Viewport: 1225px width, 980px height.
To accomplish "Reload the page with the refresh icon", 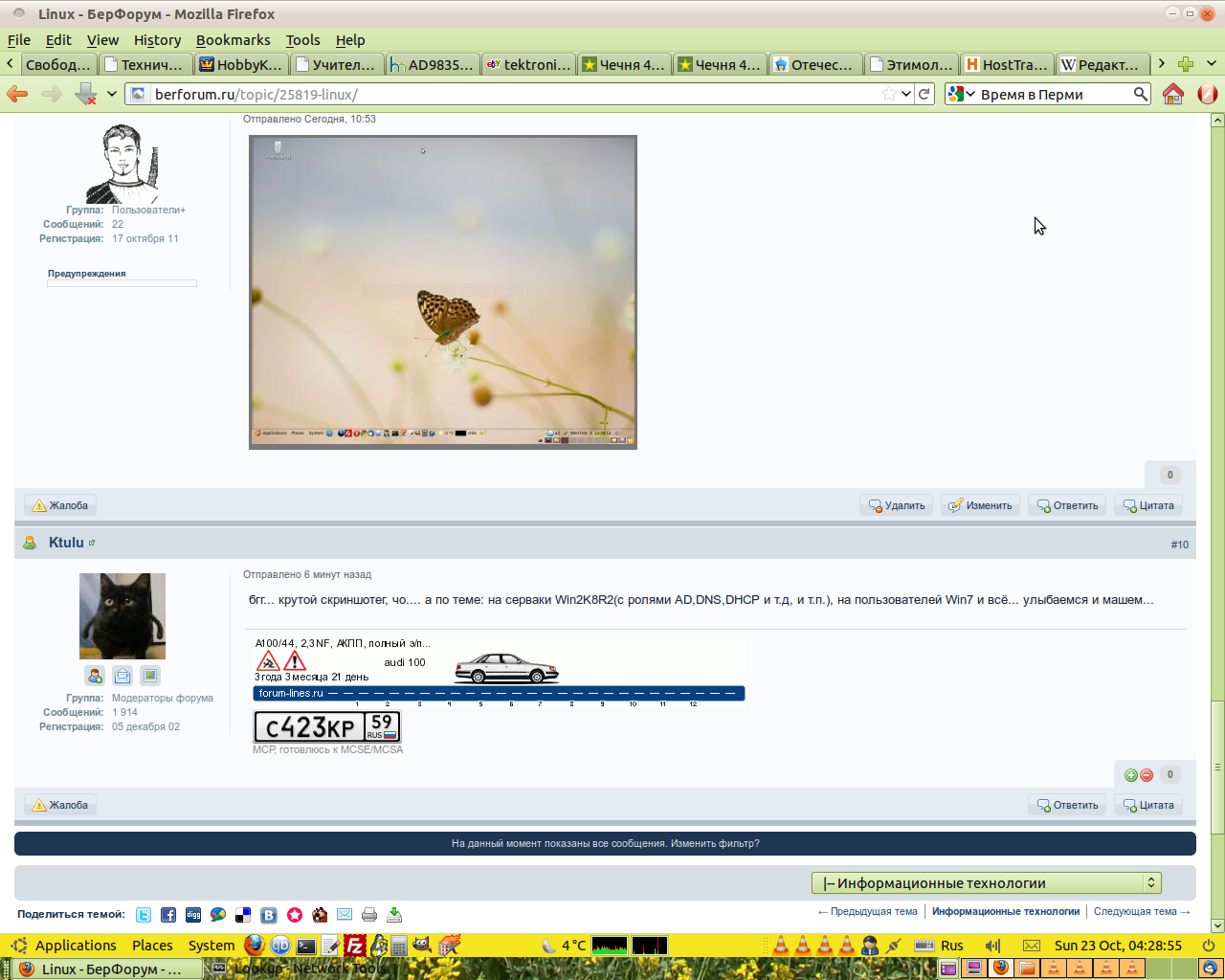I will [924, 94].
